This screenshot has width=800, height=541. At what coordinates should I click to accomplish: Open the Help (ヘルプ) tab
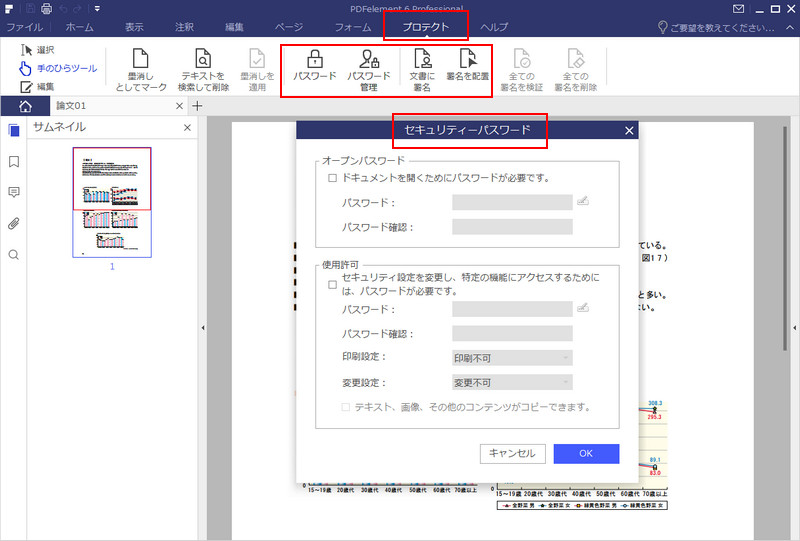point(494,27)
